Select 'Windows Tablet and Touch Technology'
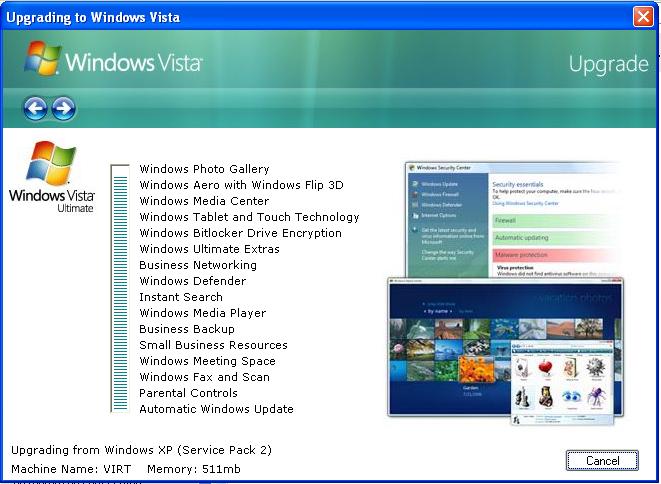This screenshot has height=484, width=661. [250, 217]
